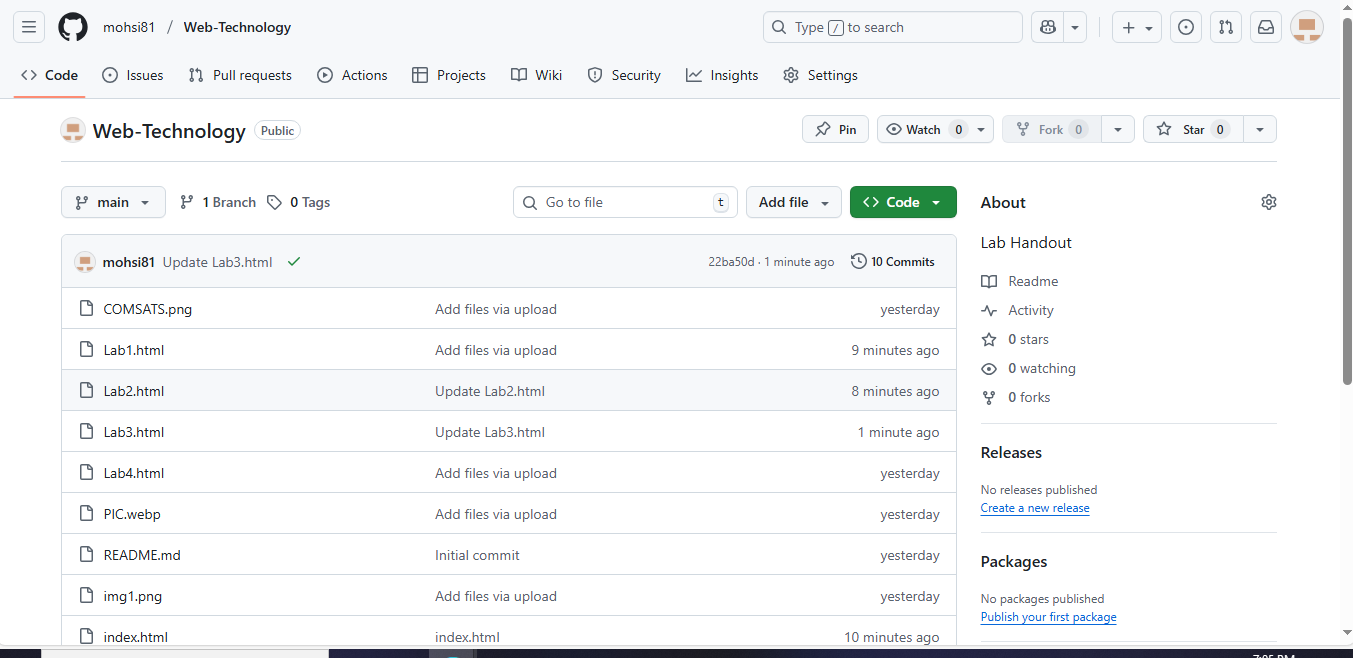Open GitHub Copilot icon in header
Screen dimensions: 1353x658
[1045, 27]
